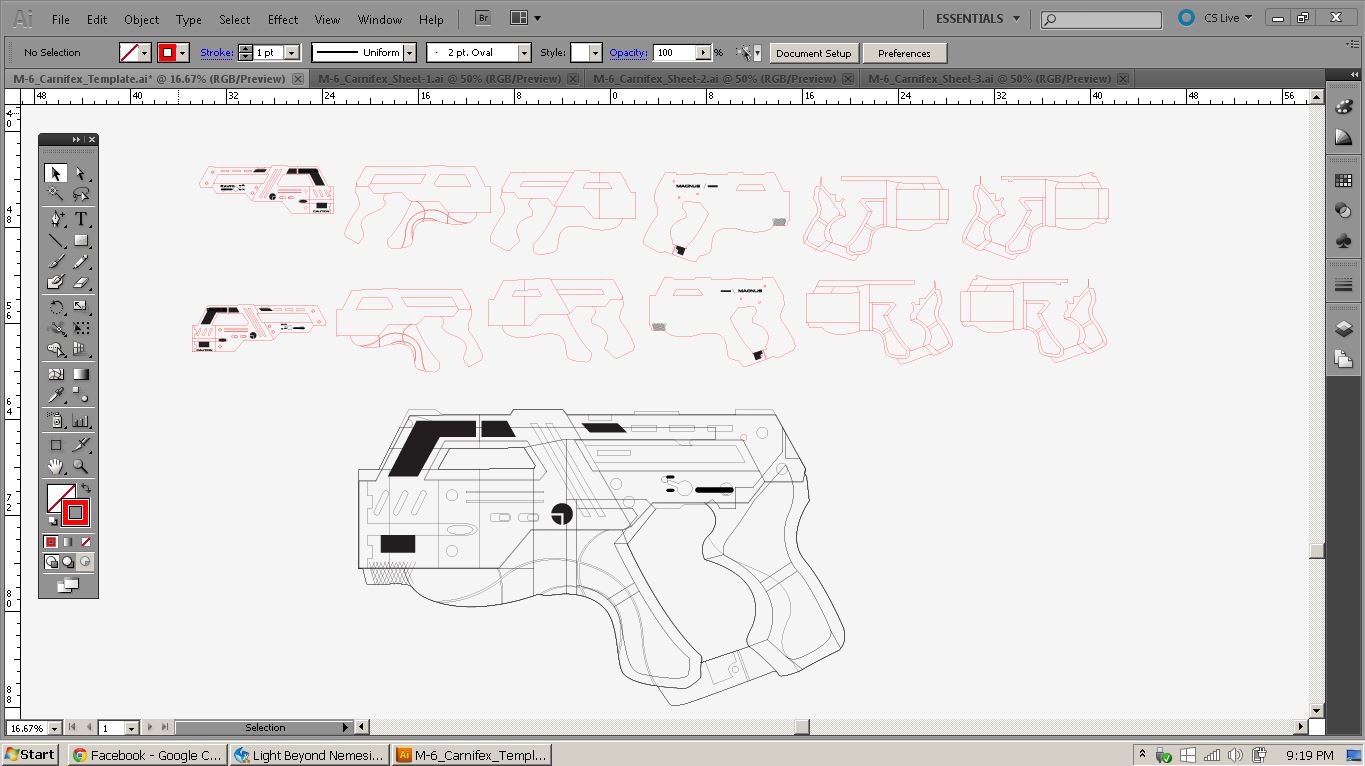Open stroke weight 1 pt dropdown
The width and height of the screenshot is (1365, 766).
coord(292,53)
